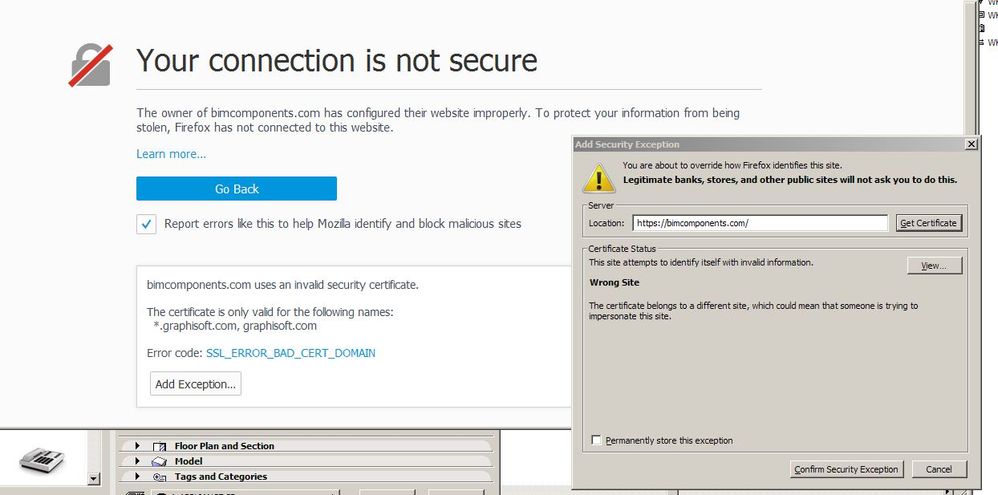Screen dimensions: 998x495
Task: Expand the Tags and Categories panel
Action: [x=137, y=477]
